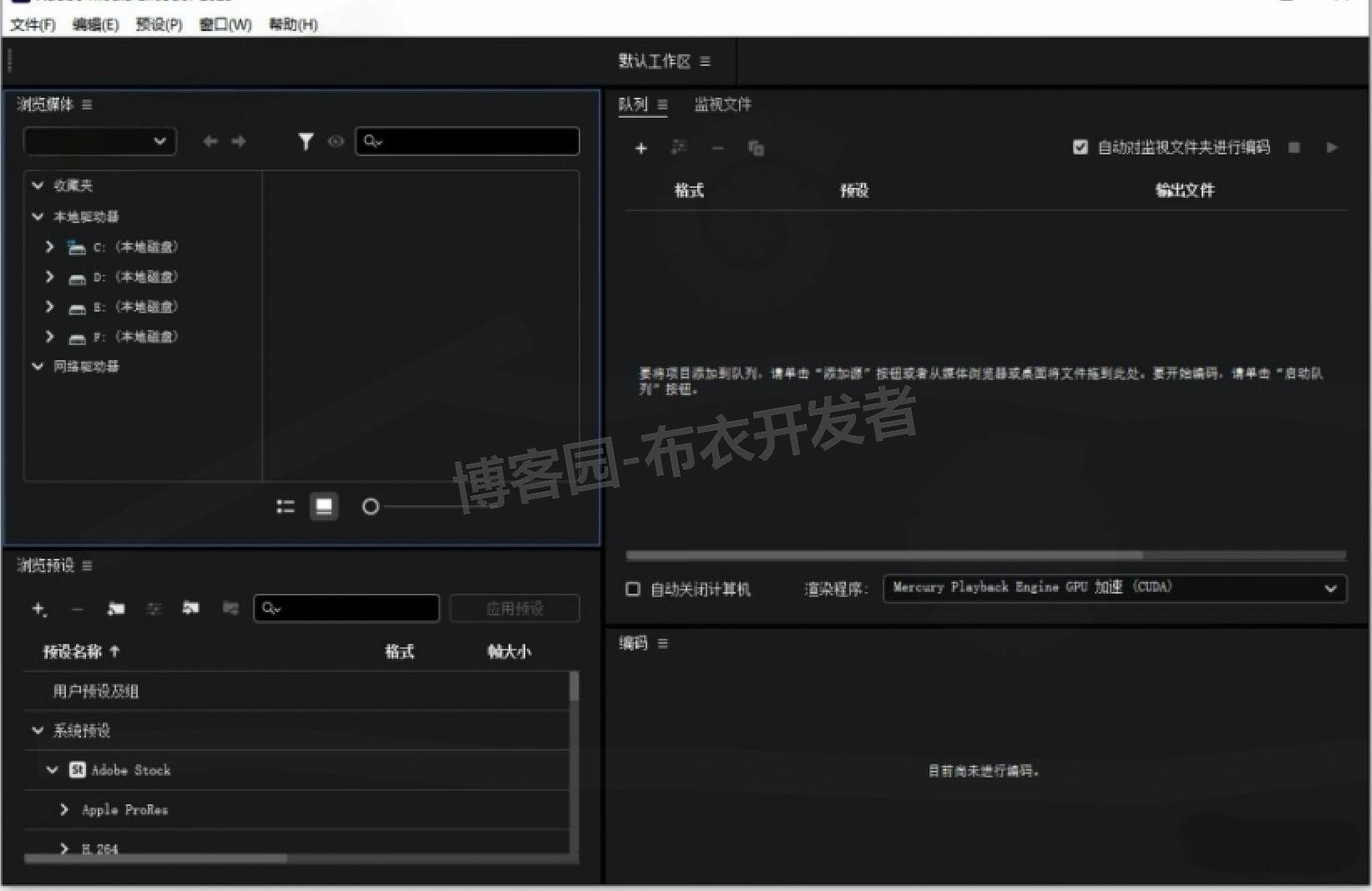1372x891 pixels.
Task: Expand the Apple ProRes preset group
Action: (x=63, y=809)
